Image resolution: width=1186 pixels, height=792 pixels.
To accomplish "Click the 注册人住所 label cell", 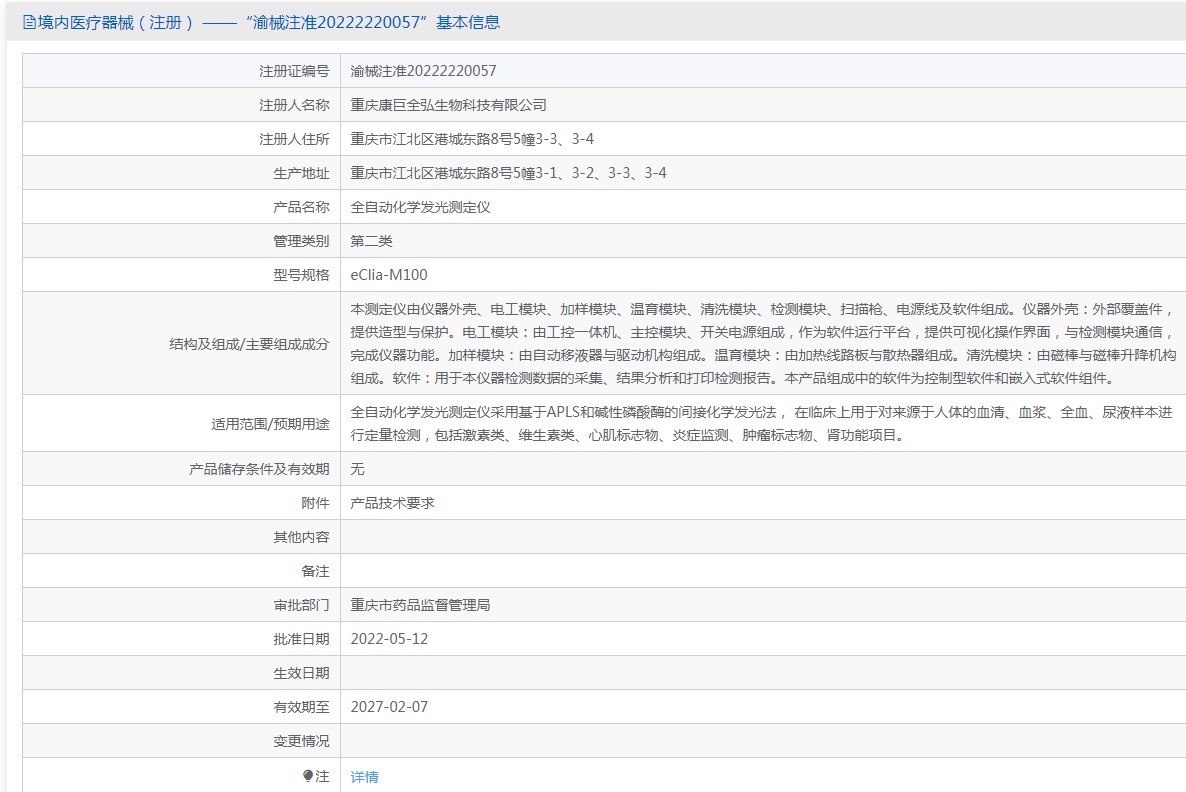I will tap(182, 139).
